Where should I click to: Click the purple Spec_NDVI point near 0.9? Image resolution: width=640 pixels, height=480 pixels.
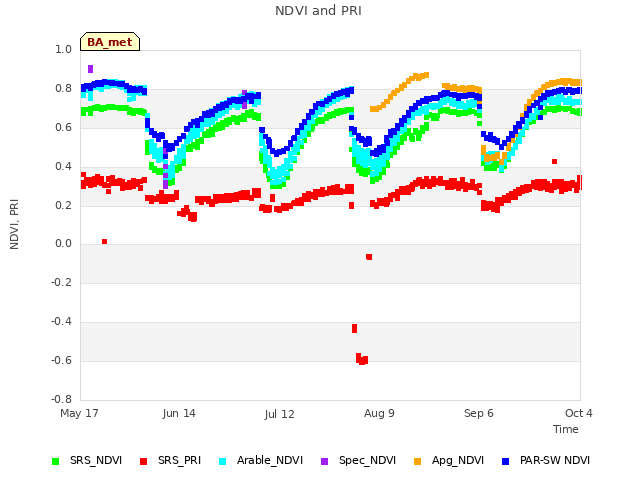coord(91,69)
